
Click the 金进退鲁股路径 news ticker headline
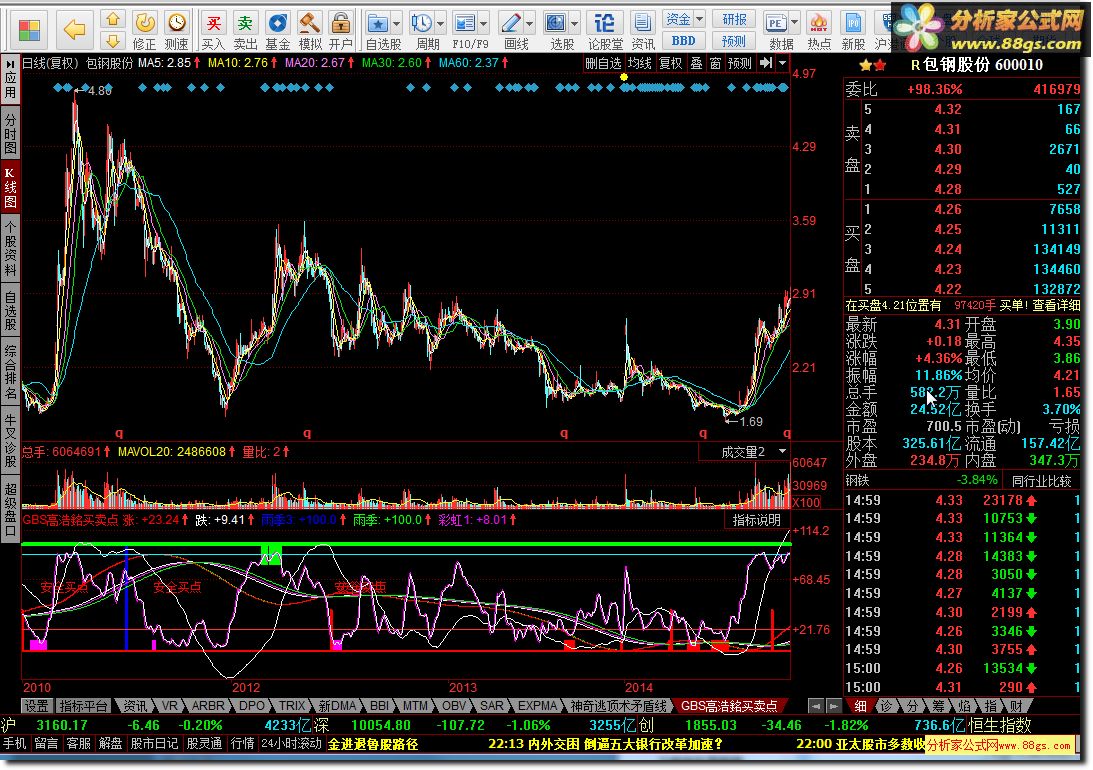click(x=373, y=744)
